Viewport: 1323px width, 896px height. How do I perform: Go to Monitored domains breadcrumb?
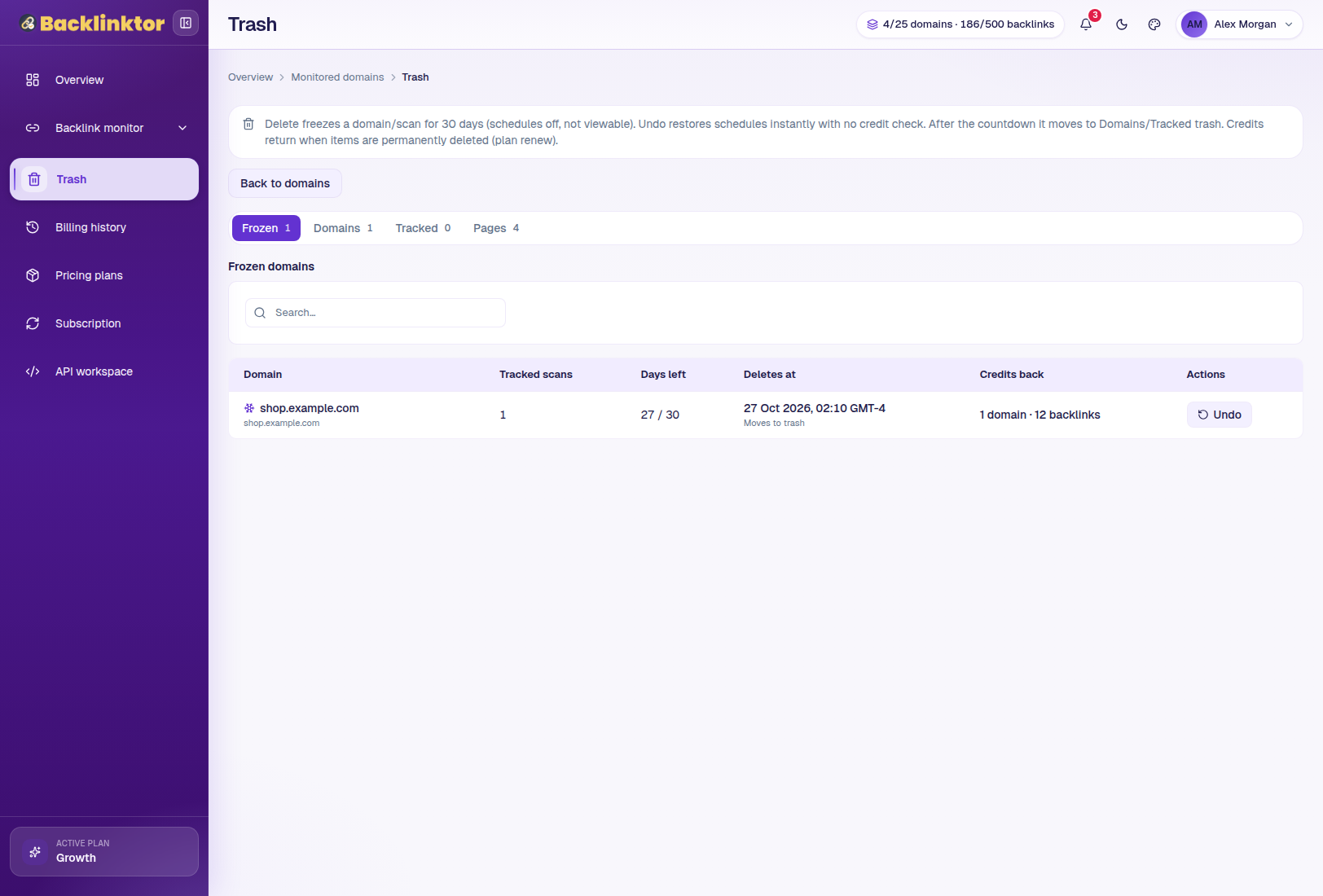click(x=337, y=77)
